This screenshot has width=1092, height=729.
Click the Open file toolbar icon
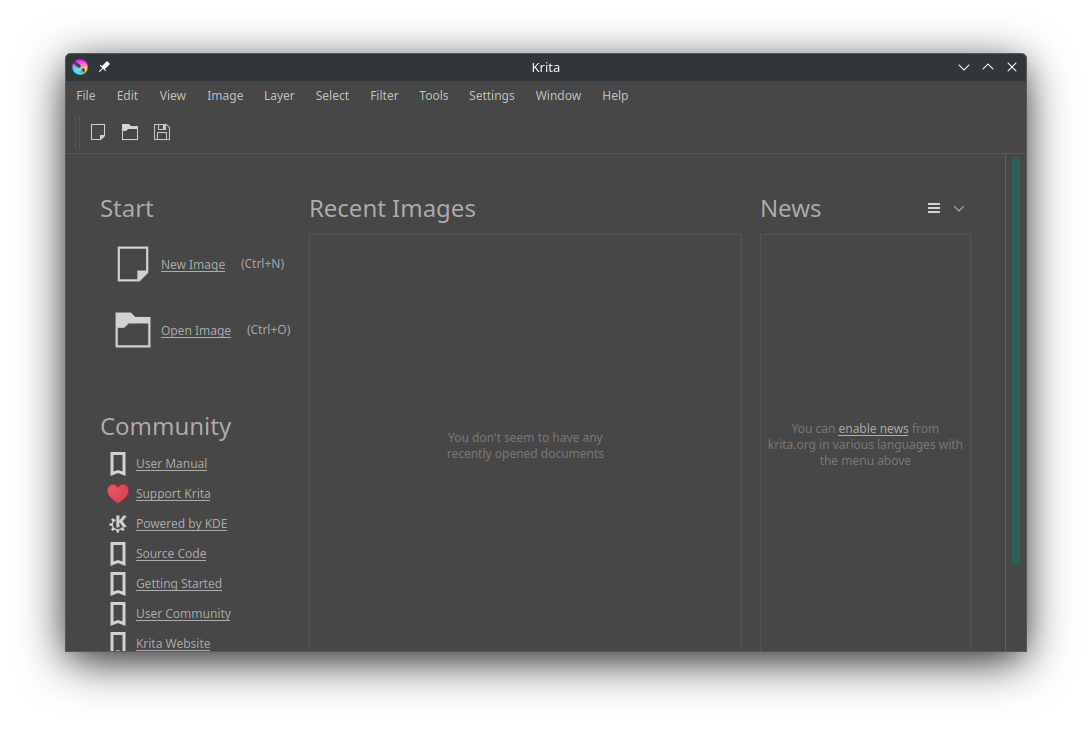tap(130, 132)
